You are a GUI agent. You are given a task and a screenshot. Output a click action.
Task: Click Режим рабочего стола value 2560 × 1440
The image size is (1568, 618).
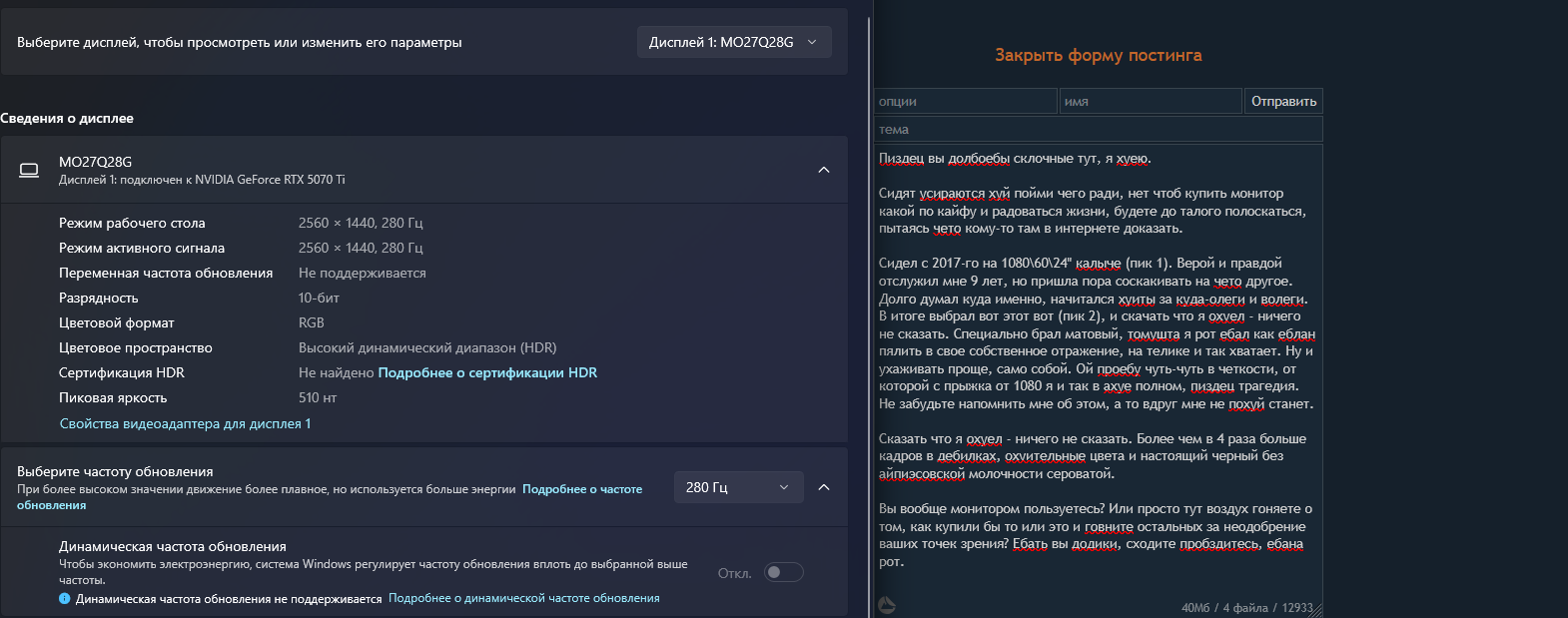(x=361, y=223)
